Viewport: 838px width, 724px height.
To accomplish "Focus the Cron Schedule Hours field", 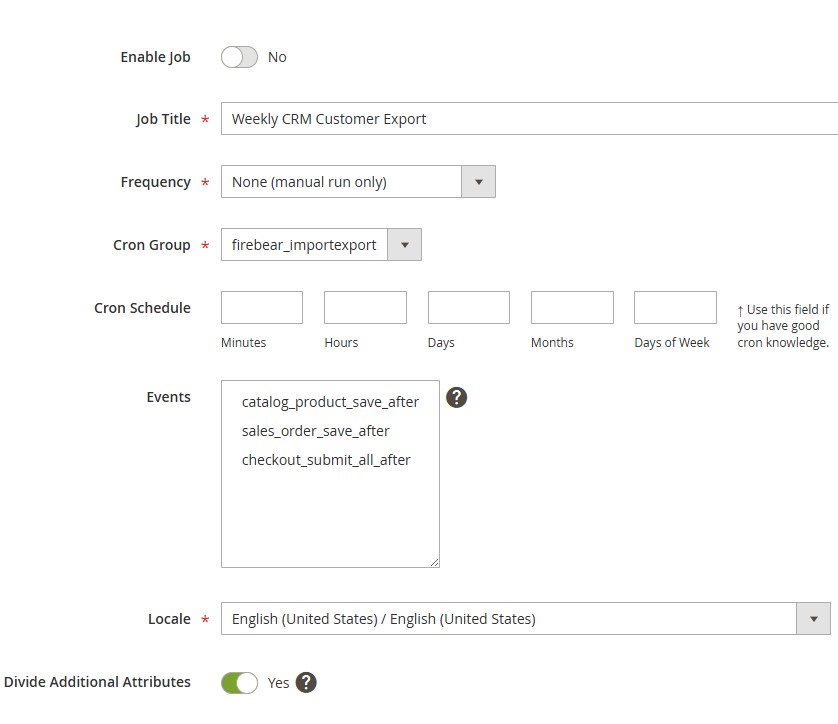I will (x=365, y=308).
